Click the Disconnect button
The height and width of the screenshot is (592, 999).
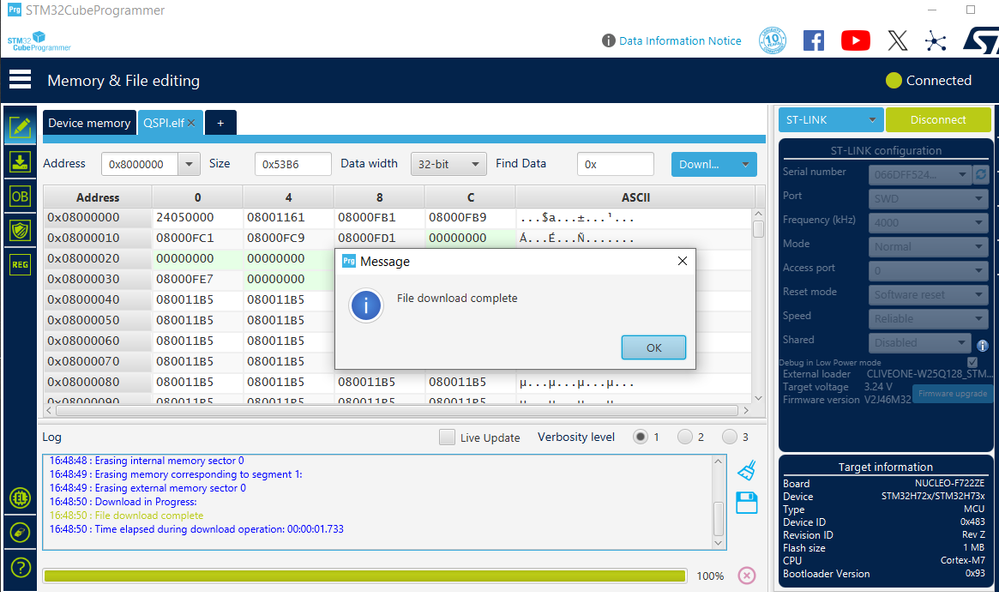[938, 120]
